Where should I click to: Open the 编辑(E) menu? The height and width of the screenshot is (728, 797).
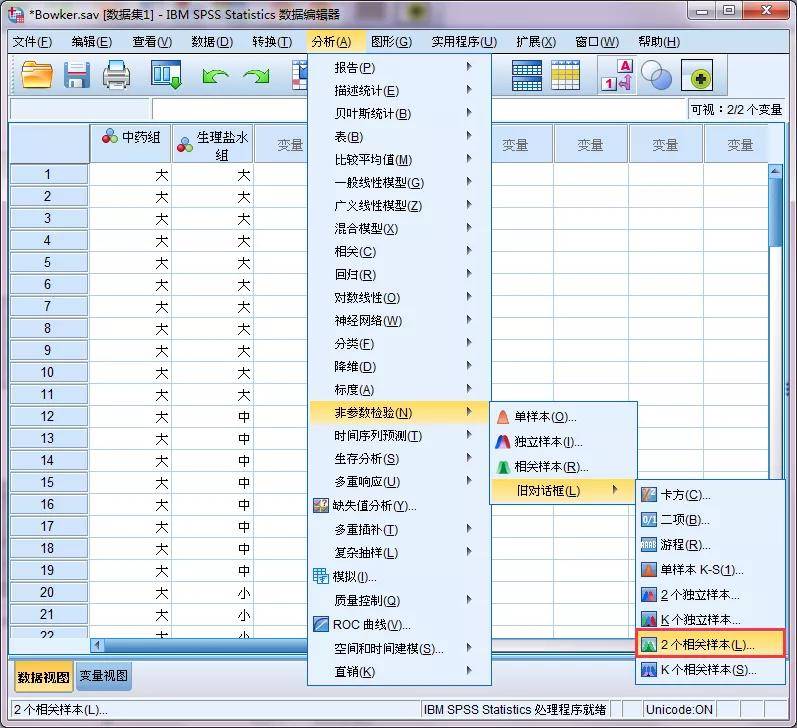coord(91,42)
